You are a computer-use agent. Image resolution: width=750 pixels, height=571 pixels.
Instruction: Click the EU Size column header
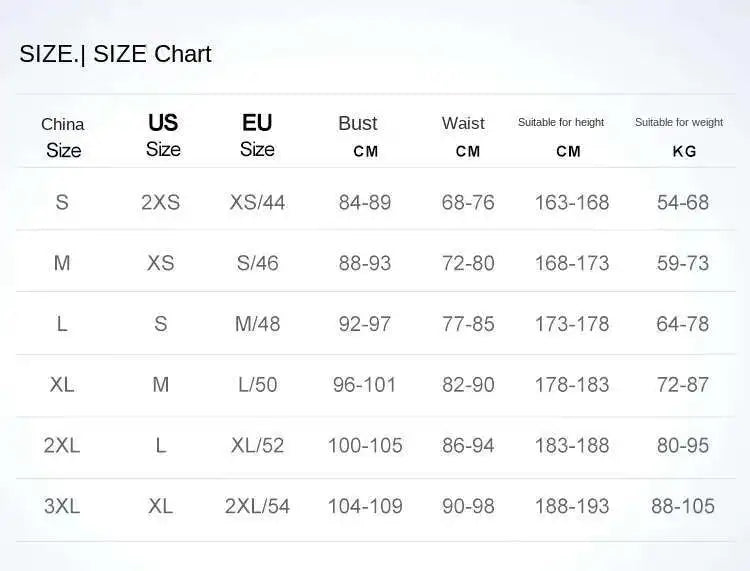257,135
